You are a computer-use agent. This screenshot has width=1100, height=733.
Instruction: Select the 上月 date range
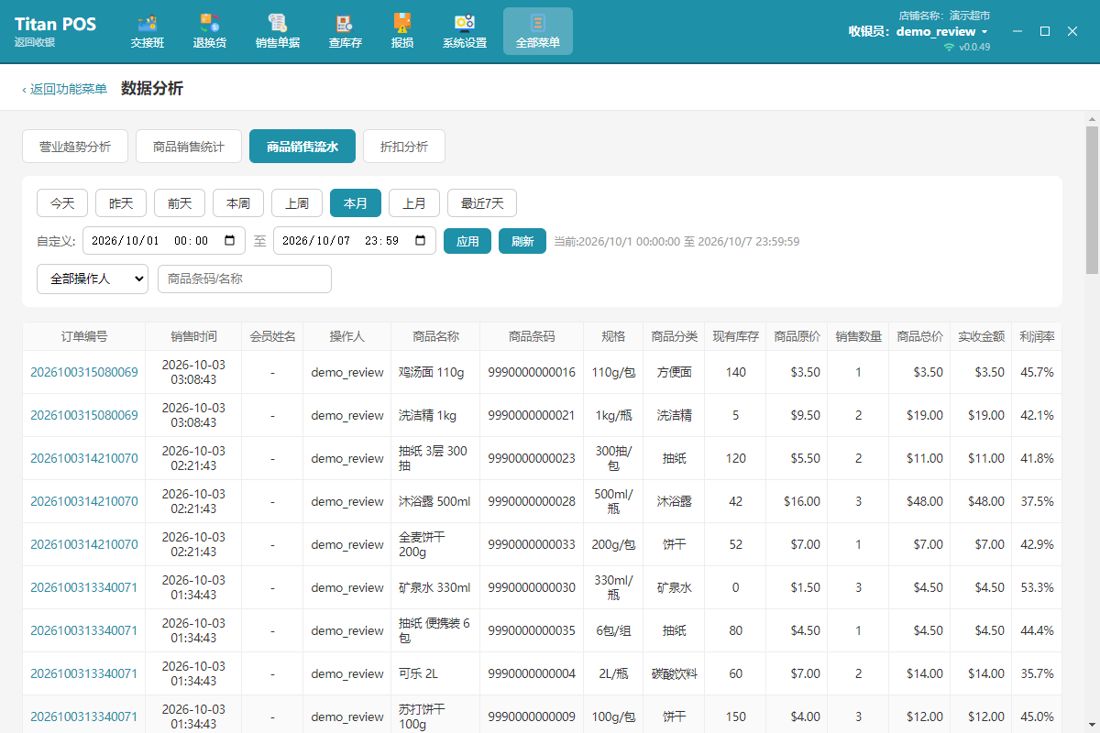click(x=414, y=203)
